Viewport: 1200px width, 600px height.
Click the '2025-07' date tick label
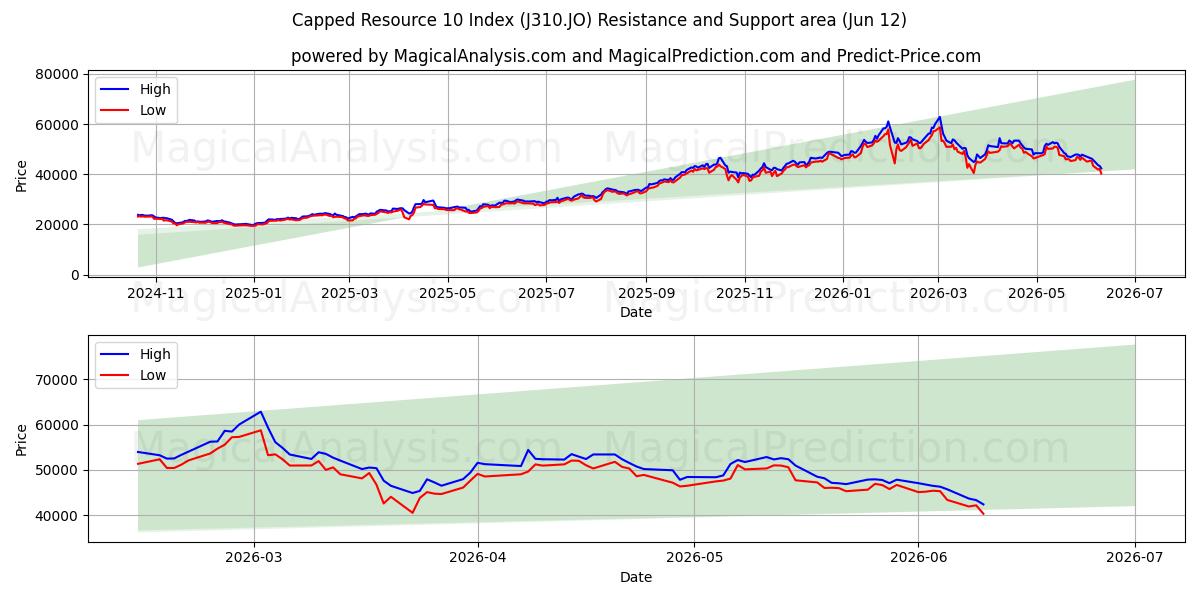pos(546,294)
